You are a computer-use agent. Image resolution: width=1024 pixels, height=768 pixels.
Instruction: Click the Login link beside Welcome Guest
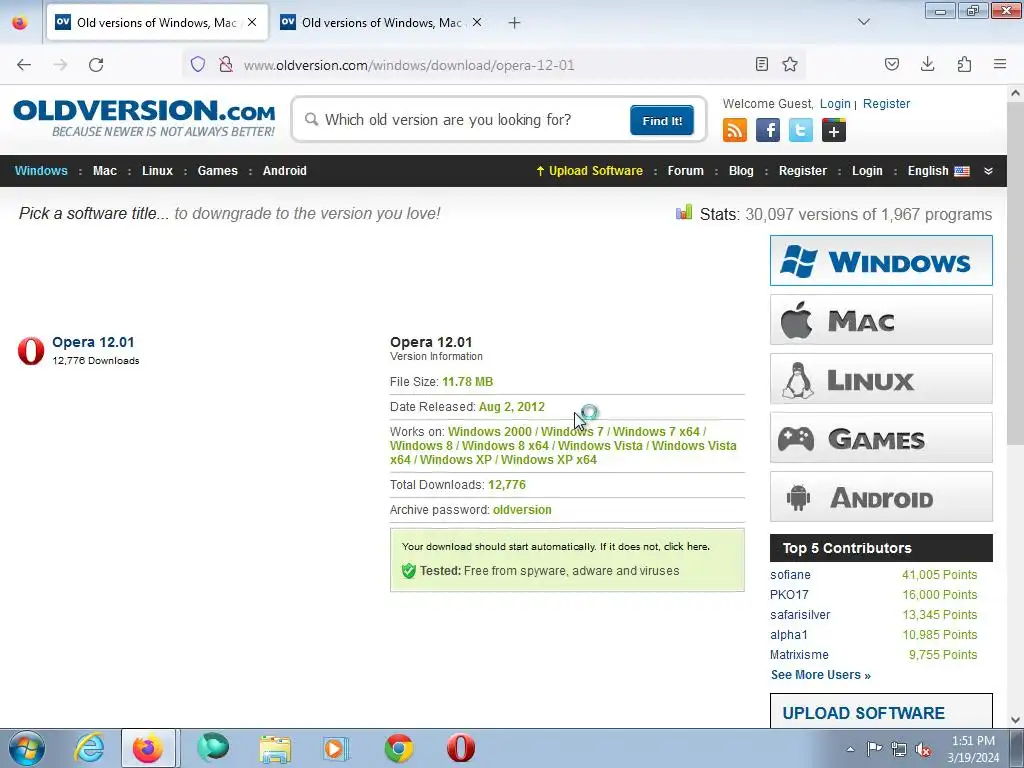click(x=835, y=103)
